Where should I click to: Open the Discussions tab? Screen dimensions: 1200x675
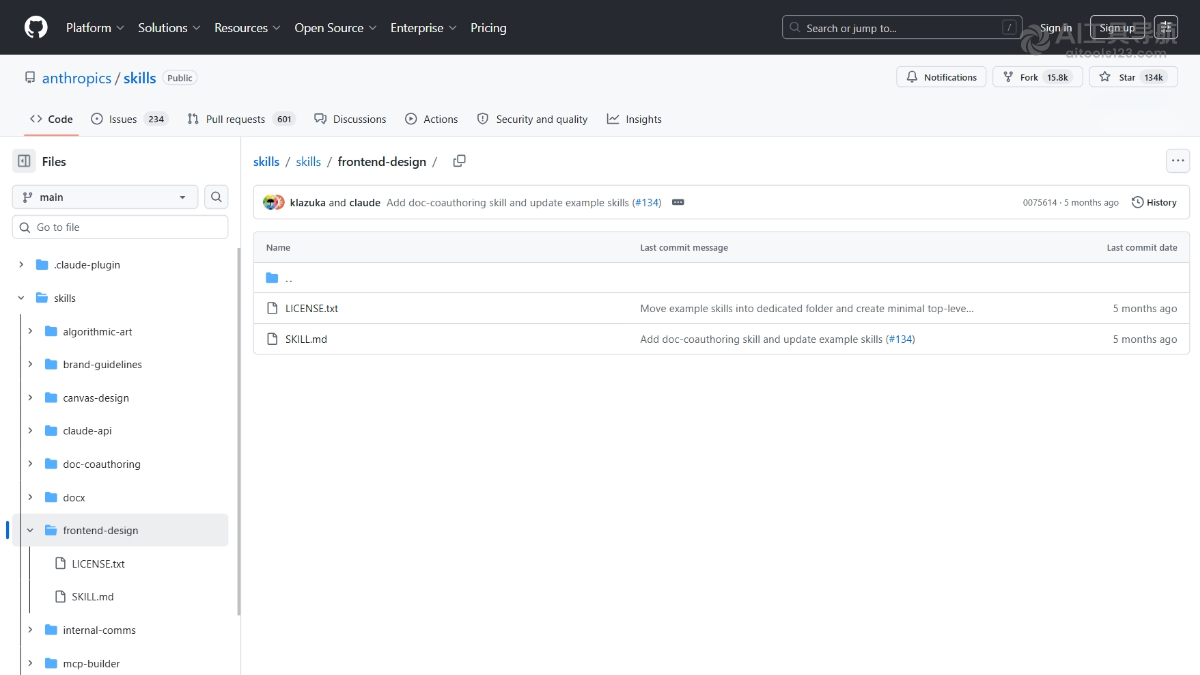(350, 119)
